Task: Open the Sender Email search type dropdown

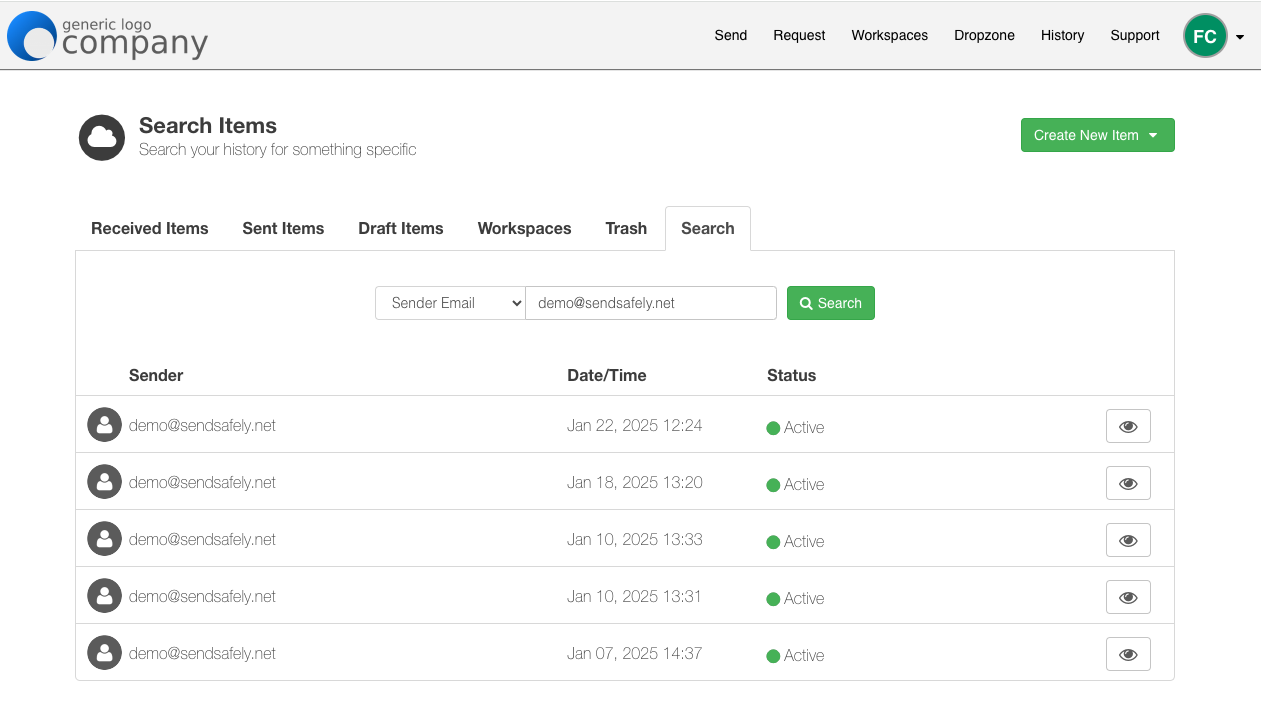Action: (x=450, y=303)
